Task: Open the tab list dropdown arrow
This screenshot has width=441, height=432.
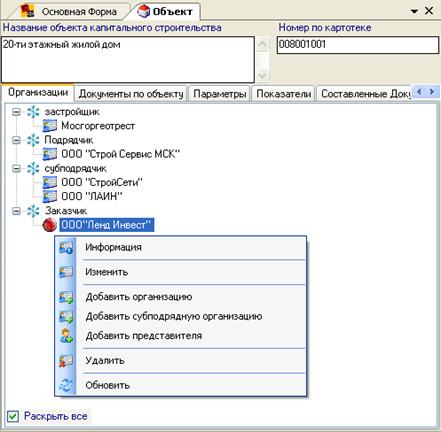Action: pyautogui.click(x=414, y=12)
